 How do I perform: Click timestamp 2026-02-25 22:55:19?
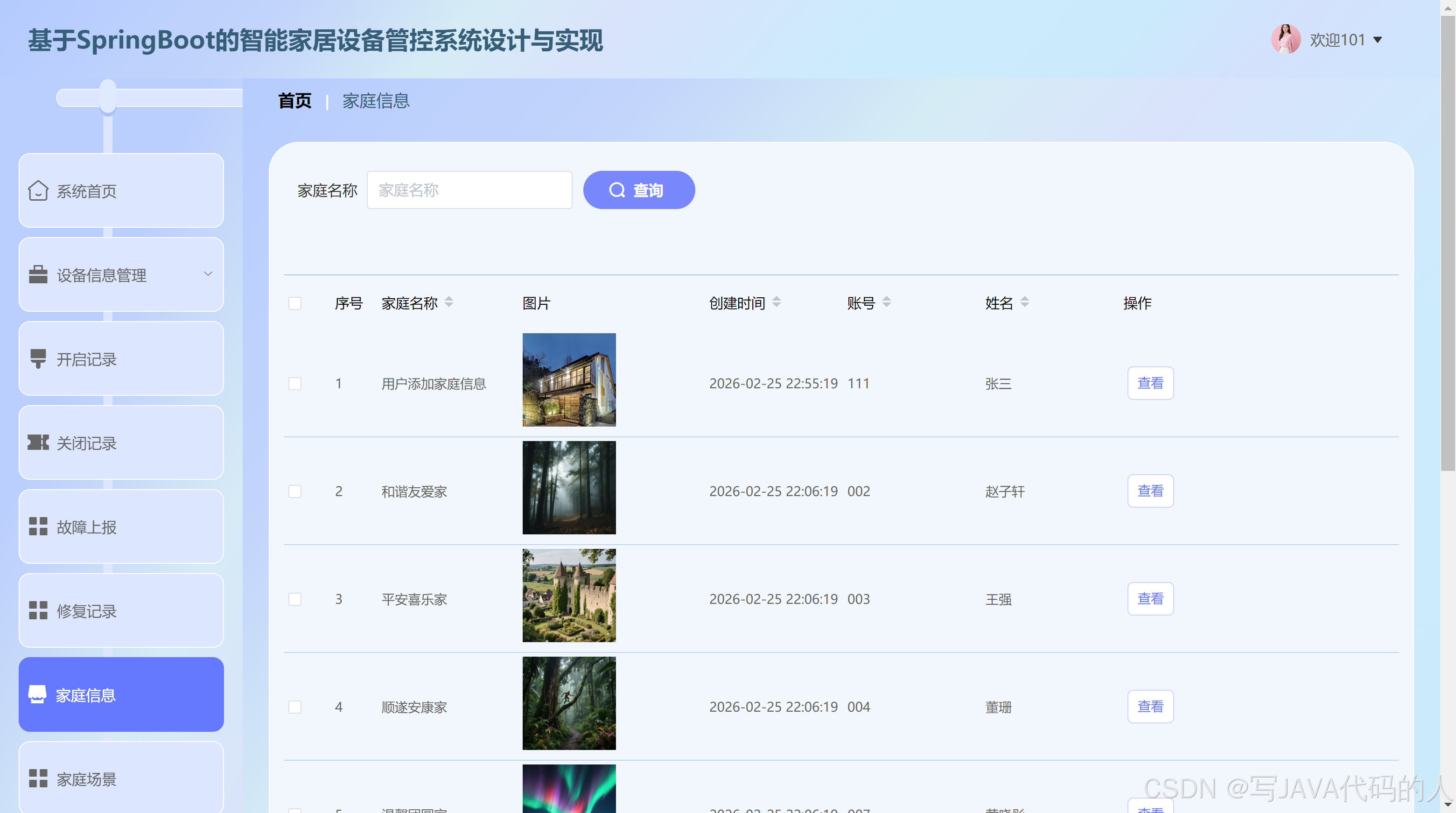773,383
